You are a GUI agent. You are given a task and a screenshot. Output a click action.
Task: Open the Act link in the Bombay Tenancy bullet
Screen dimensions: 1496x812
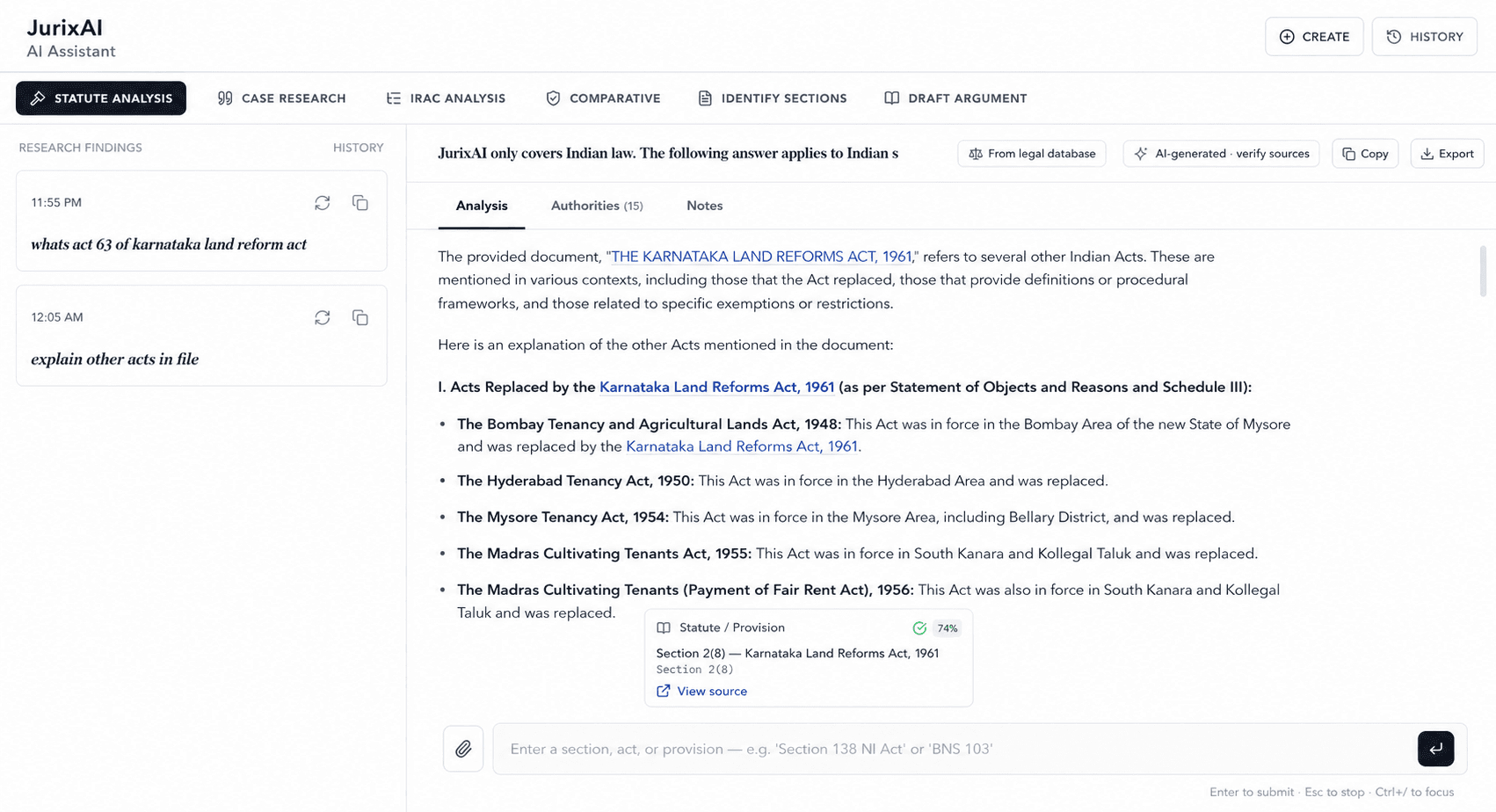pos(741,446)
